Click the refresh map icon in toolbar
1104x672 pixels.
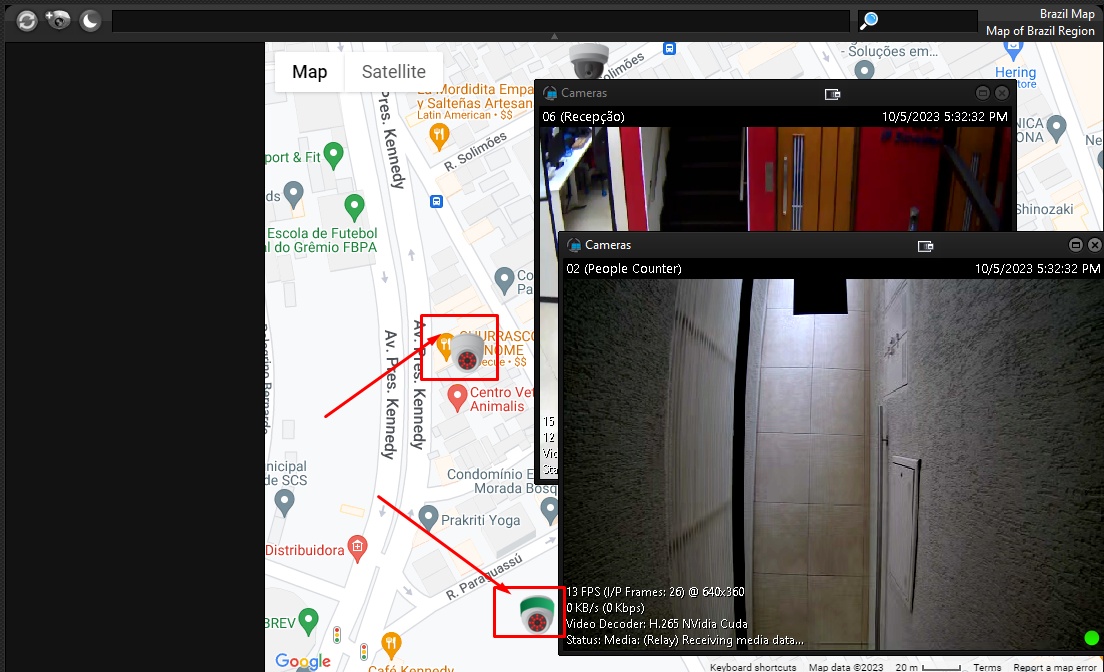click(27, 21)
